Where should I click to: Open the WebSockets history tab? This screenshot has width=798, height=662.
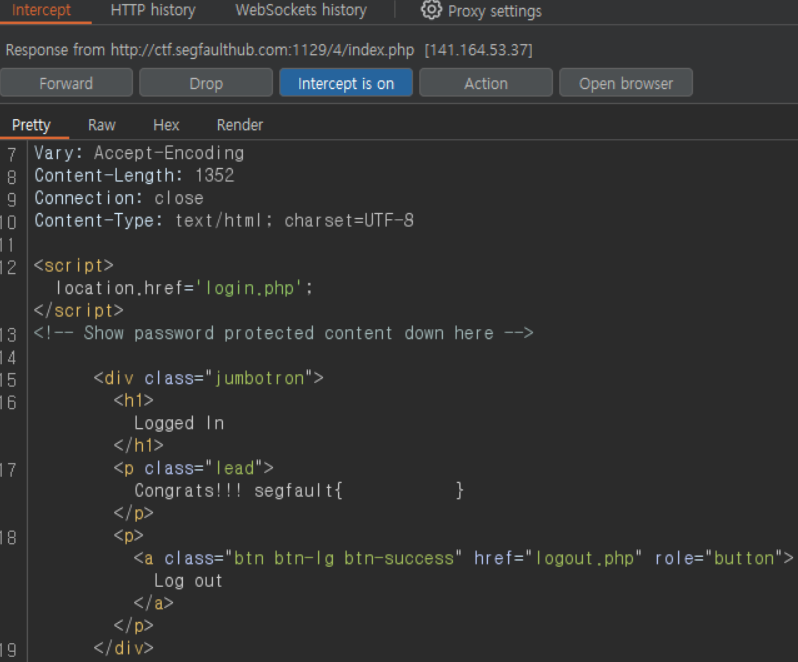[301, 10]
